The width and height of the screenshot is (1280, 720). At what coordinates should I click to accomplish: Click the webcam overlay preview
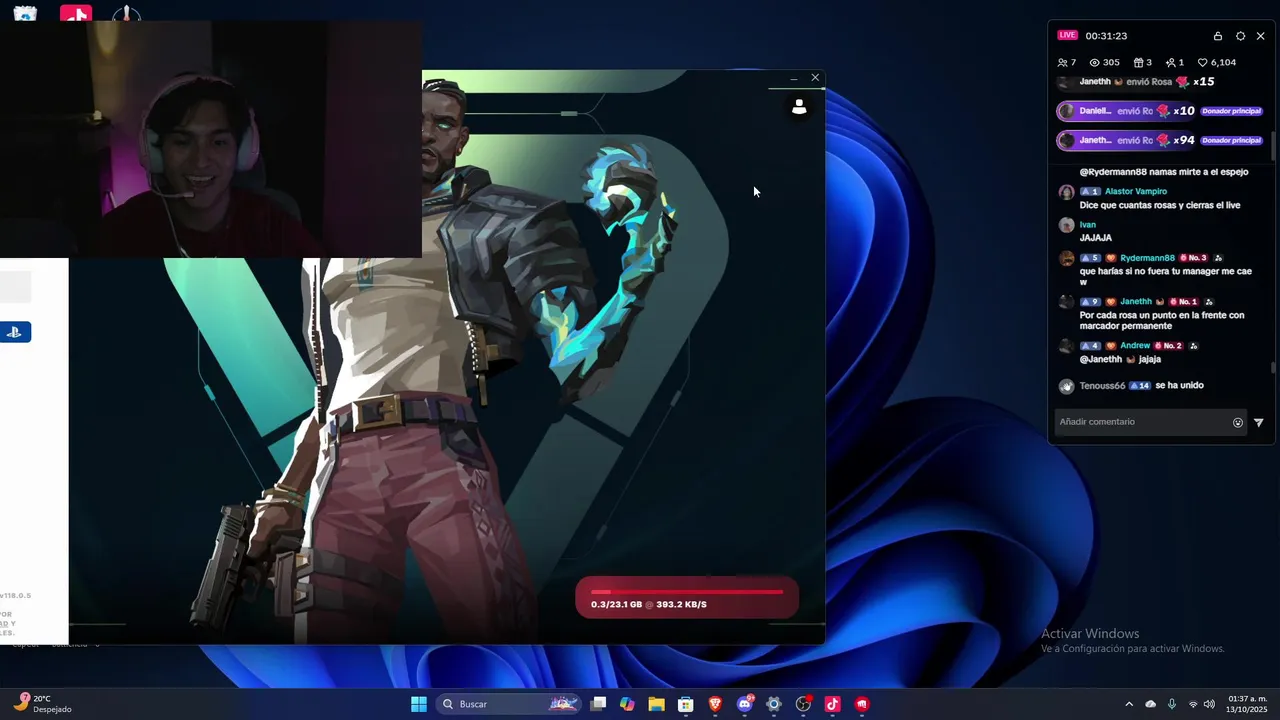tap(210, 140)
